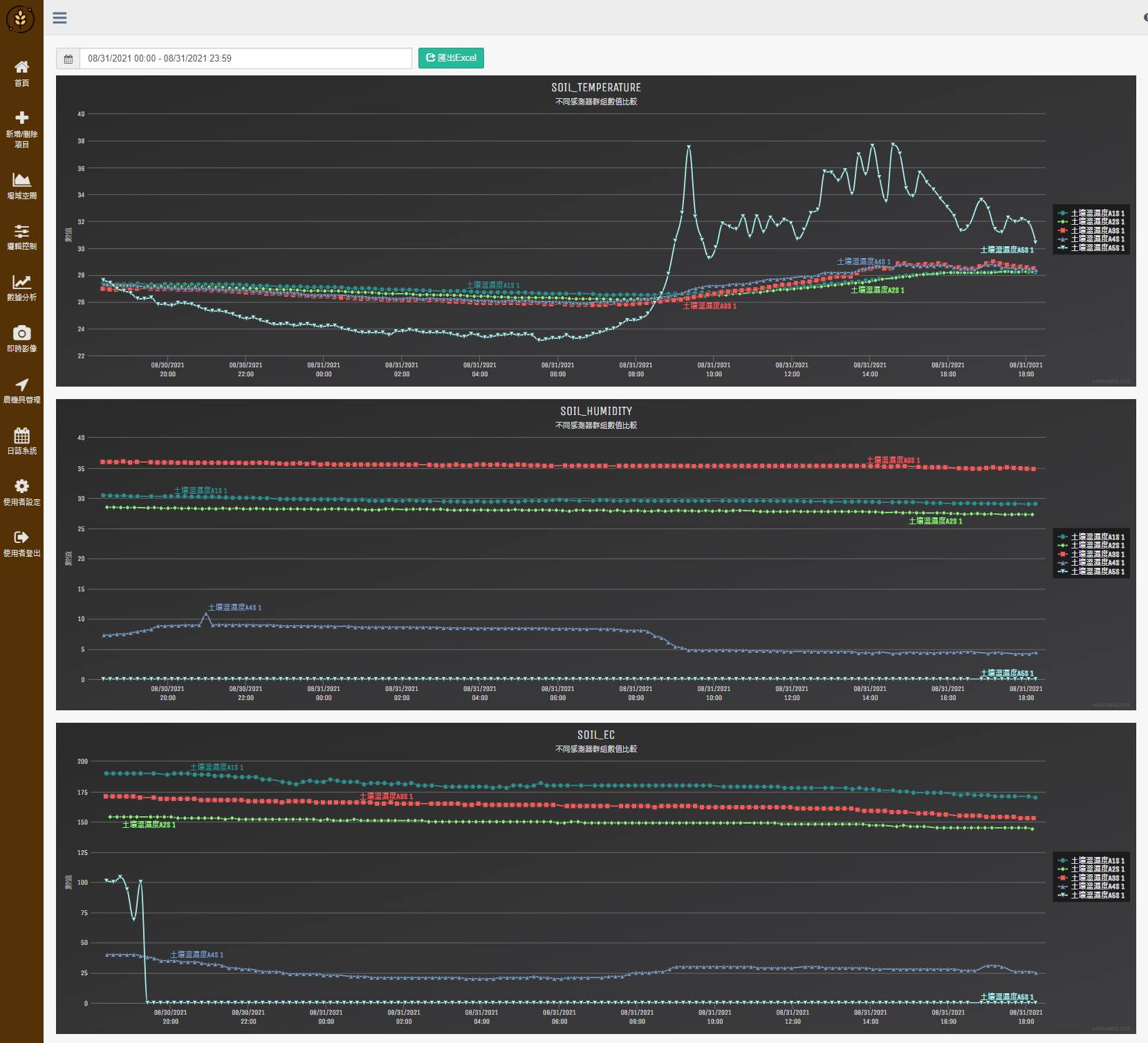
Task: Click the 使用者設定 gear icon
Action: click(x=21, y=486)
